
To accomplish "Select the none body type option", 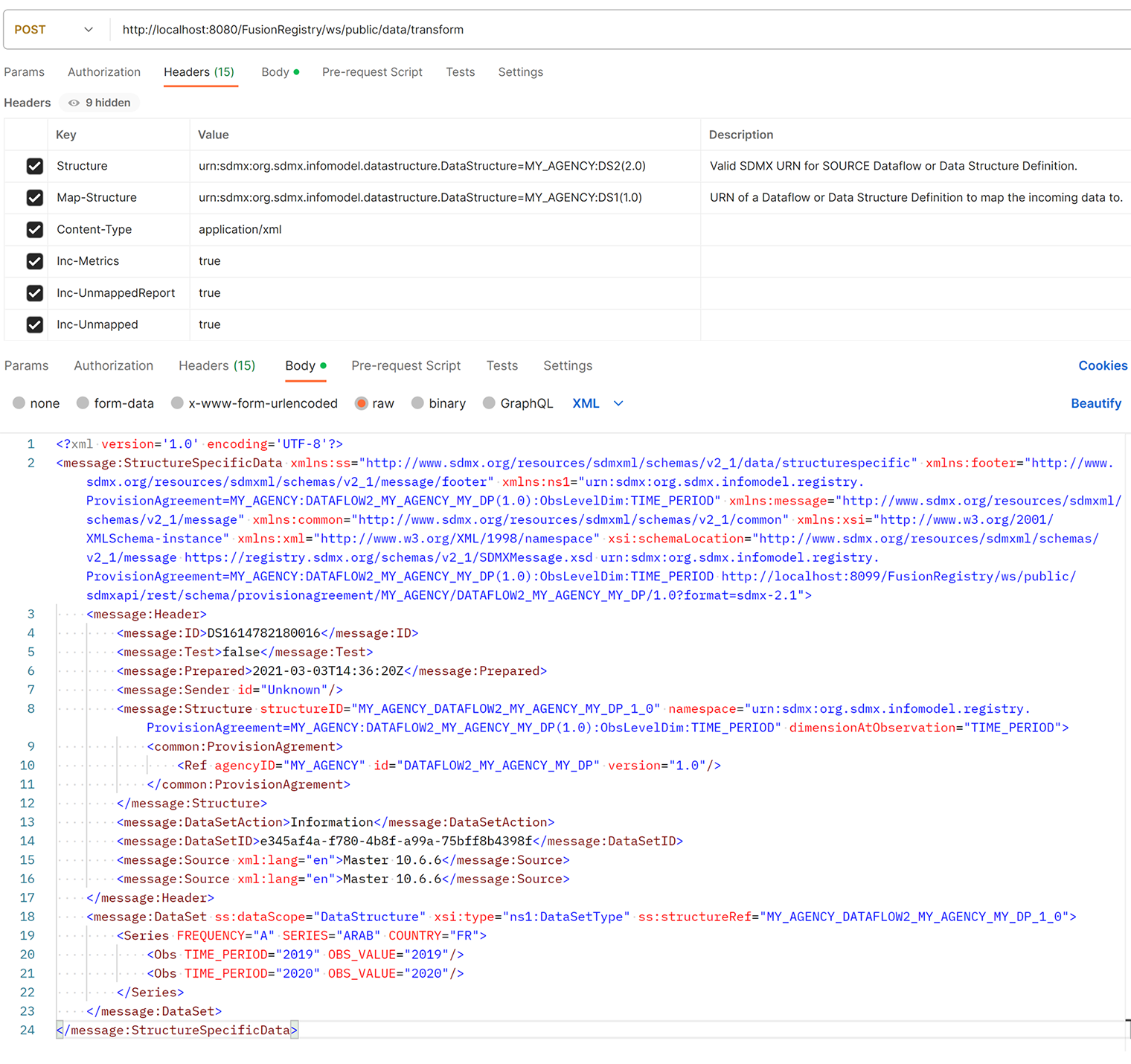I will pos(19,403).
